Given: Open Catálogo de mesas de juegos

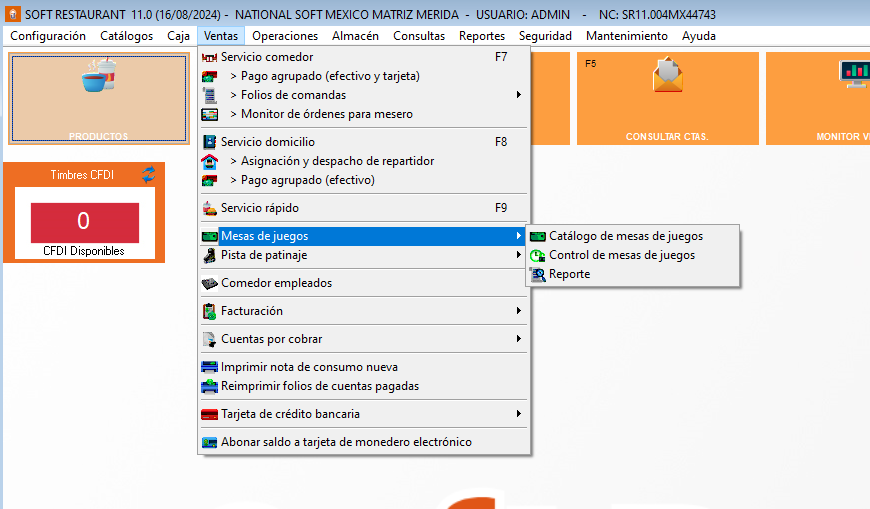Looking at the screenshot, I should (x=633, y=236).
